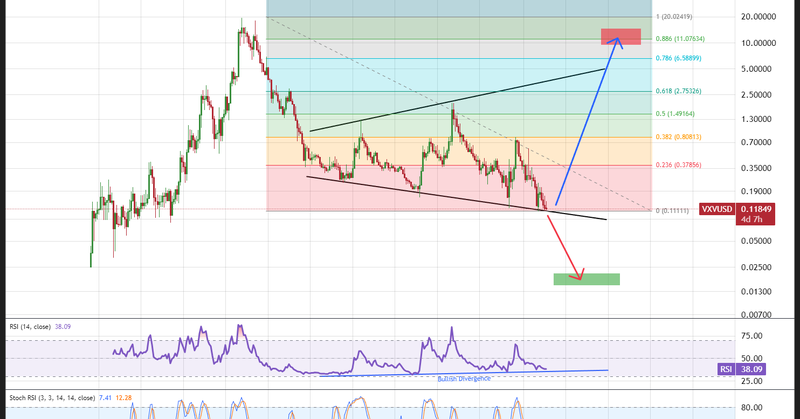Click the 25.00 RSI axis label

point(753,381)
